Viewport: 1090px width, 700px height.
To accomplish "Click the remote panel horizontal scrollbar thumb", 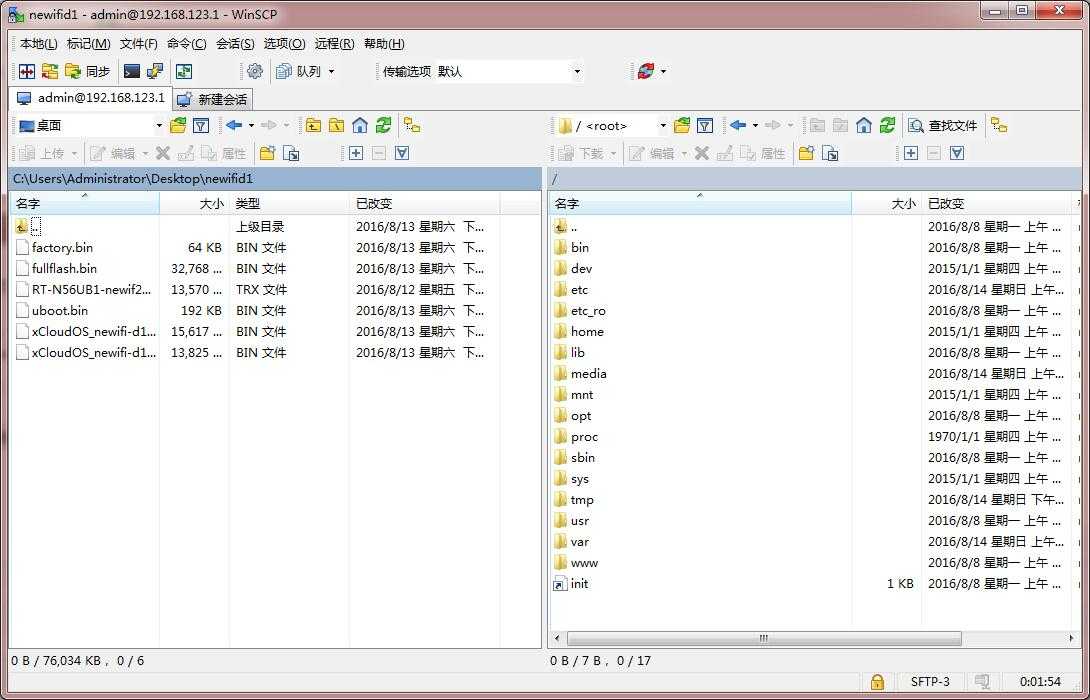I will click(x=764, y=638).
